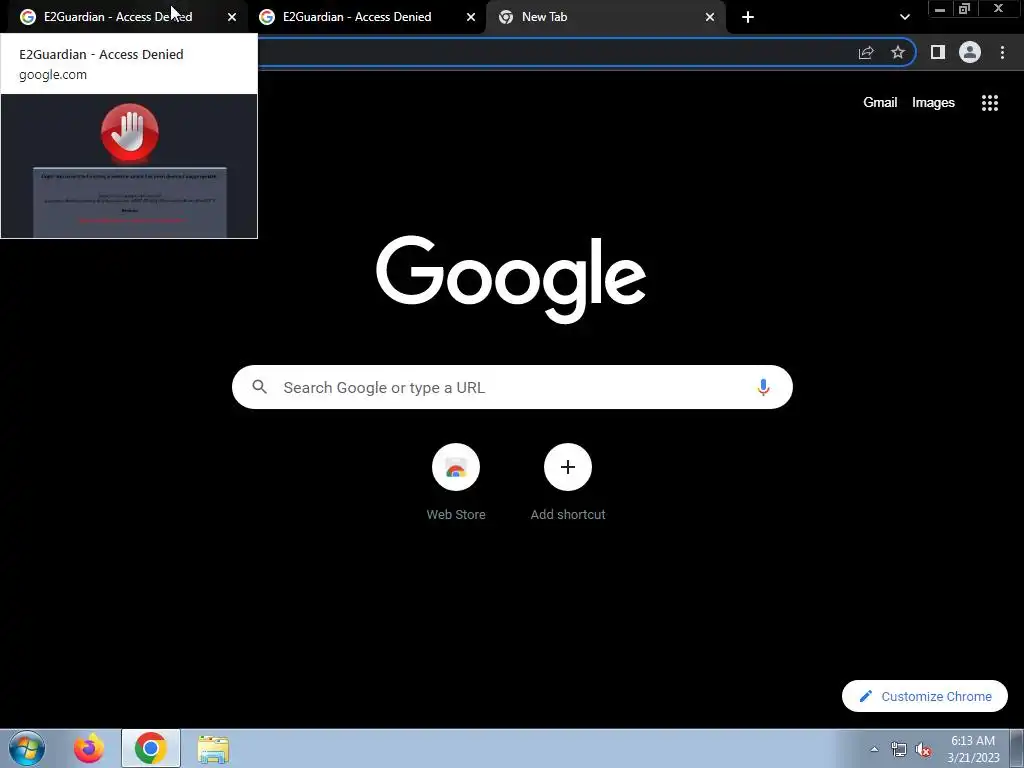Focus the Search Google or type a URL box
This screenshot has width=1024, height=768.
click(512, 387)
